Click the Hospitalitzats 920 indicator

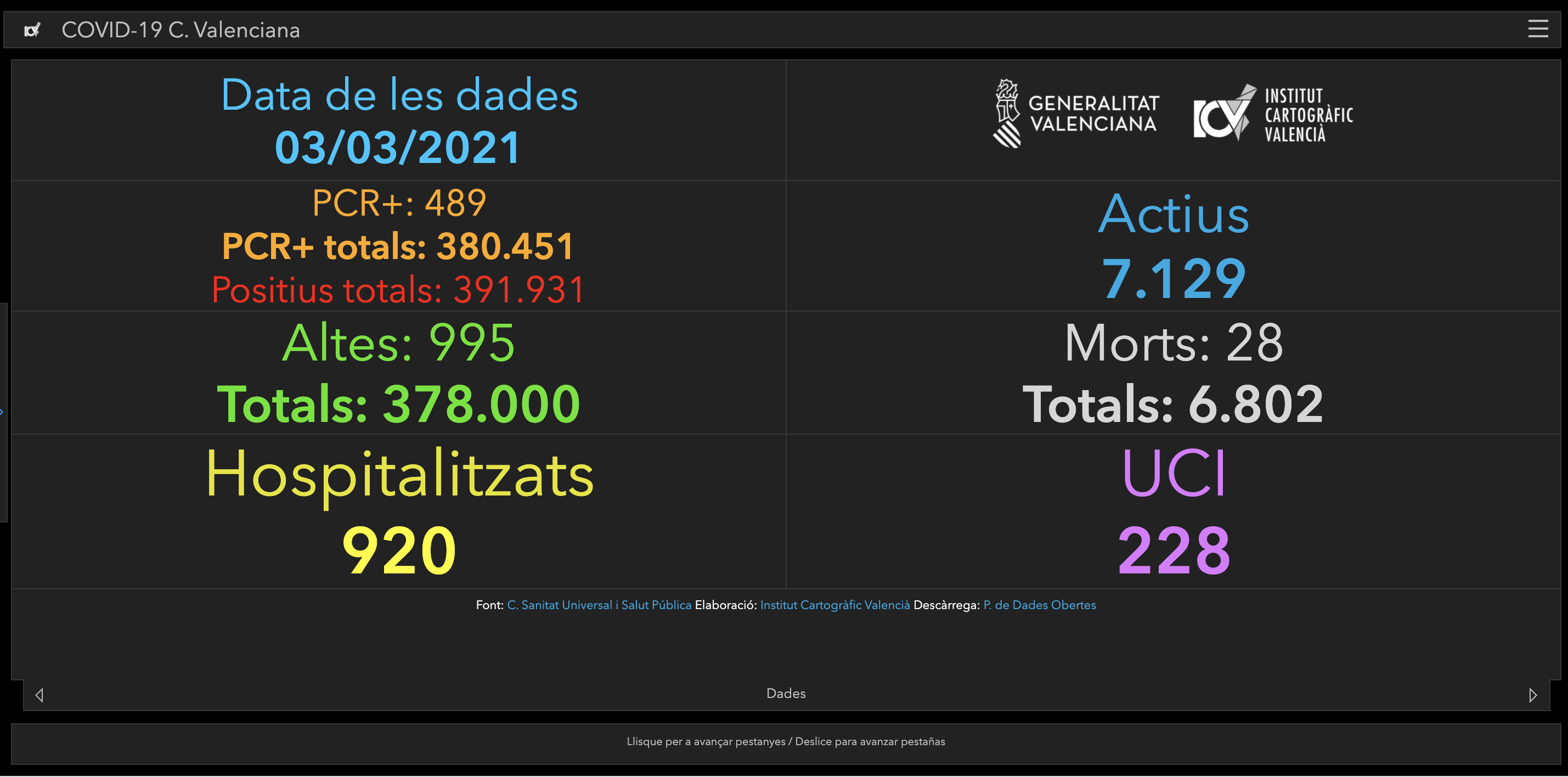[399, 511]
